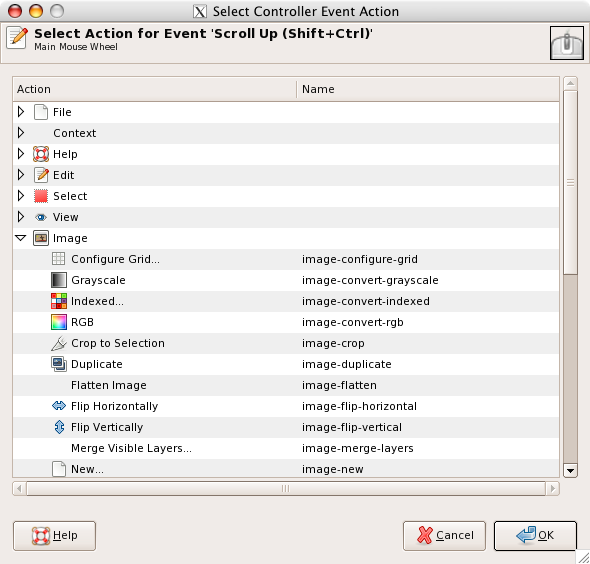This screenshot has height=564, width=590.
Task: Sort by the Name column header
Action: click(x=428, y=89)
